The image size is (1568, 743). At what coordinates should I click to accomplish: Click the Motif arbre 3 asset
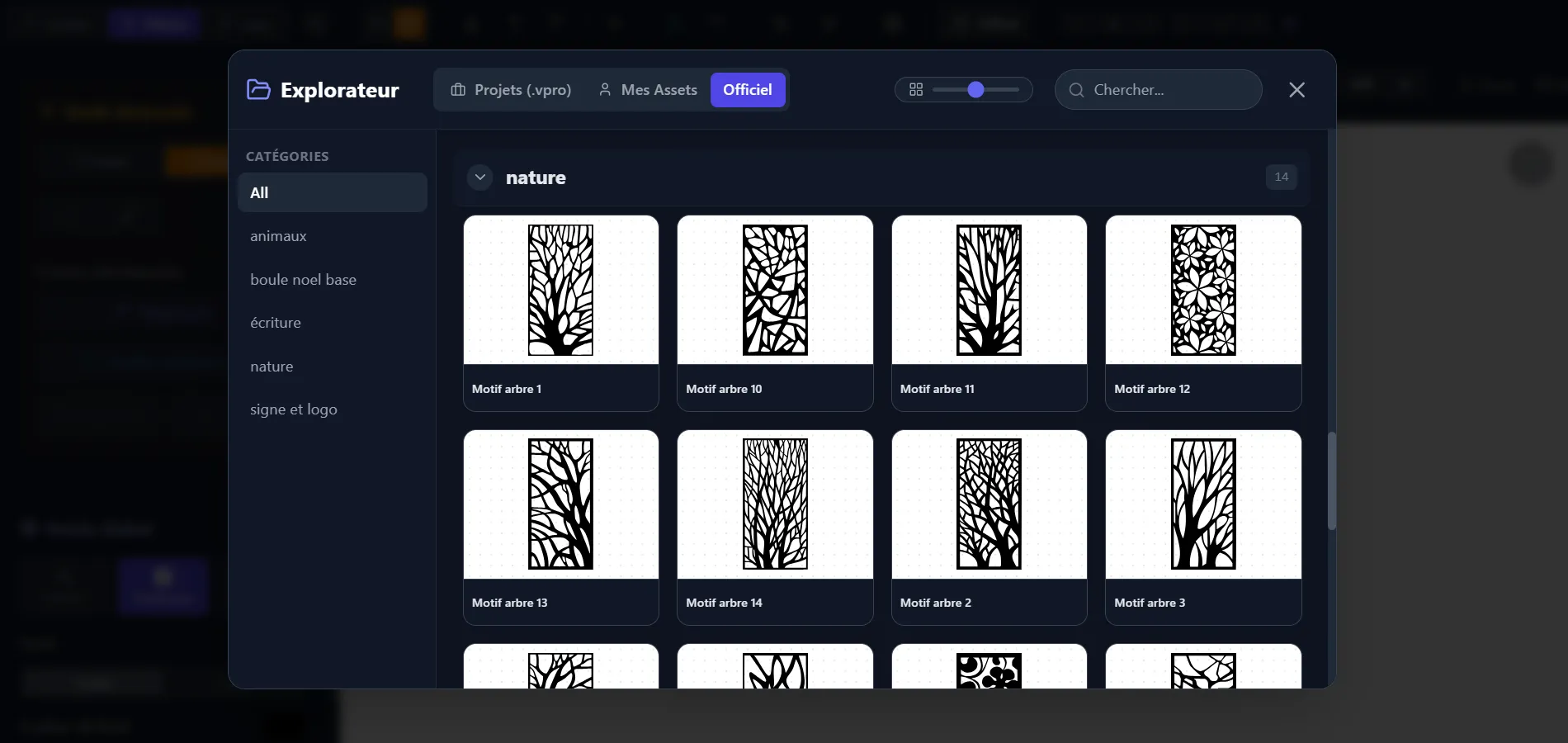click(x=1202, y=504)
